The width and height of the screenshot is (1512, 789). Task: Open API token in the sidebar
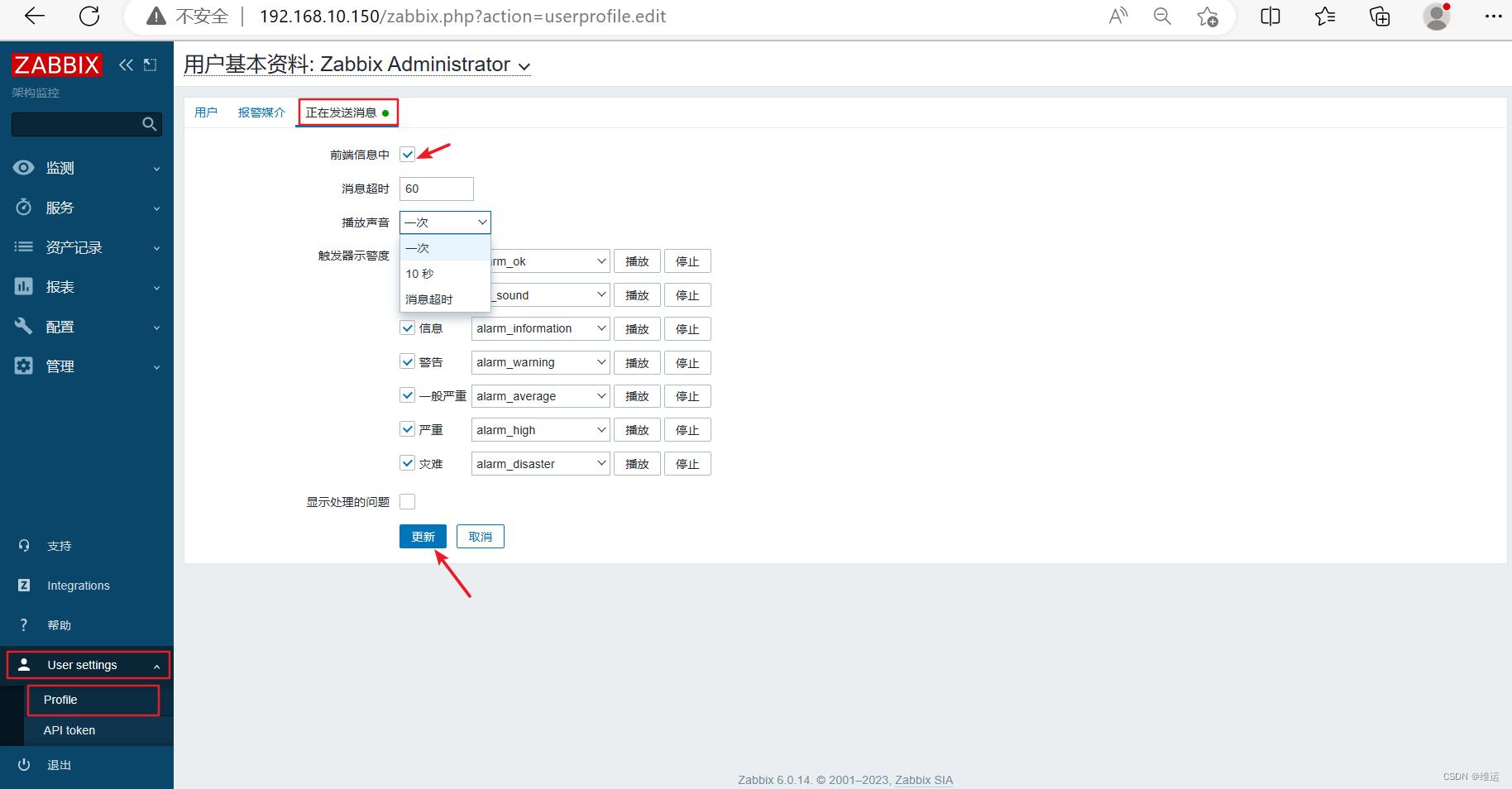[x=69, y=730]
